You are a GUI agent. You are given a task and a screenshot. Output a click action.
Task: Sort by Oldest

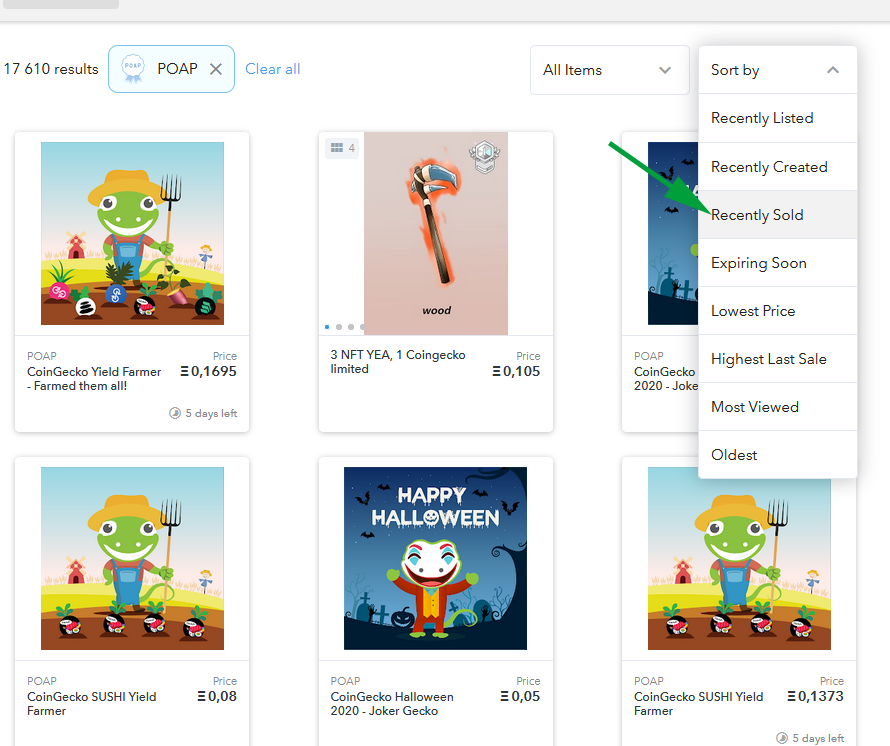[x=777, y=455]
